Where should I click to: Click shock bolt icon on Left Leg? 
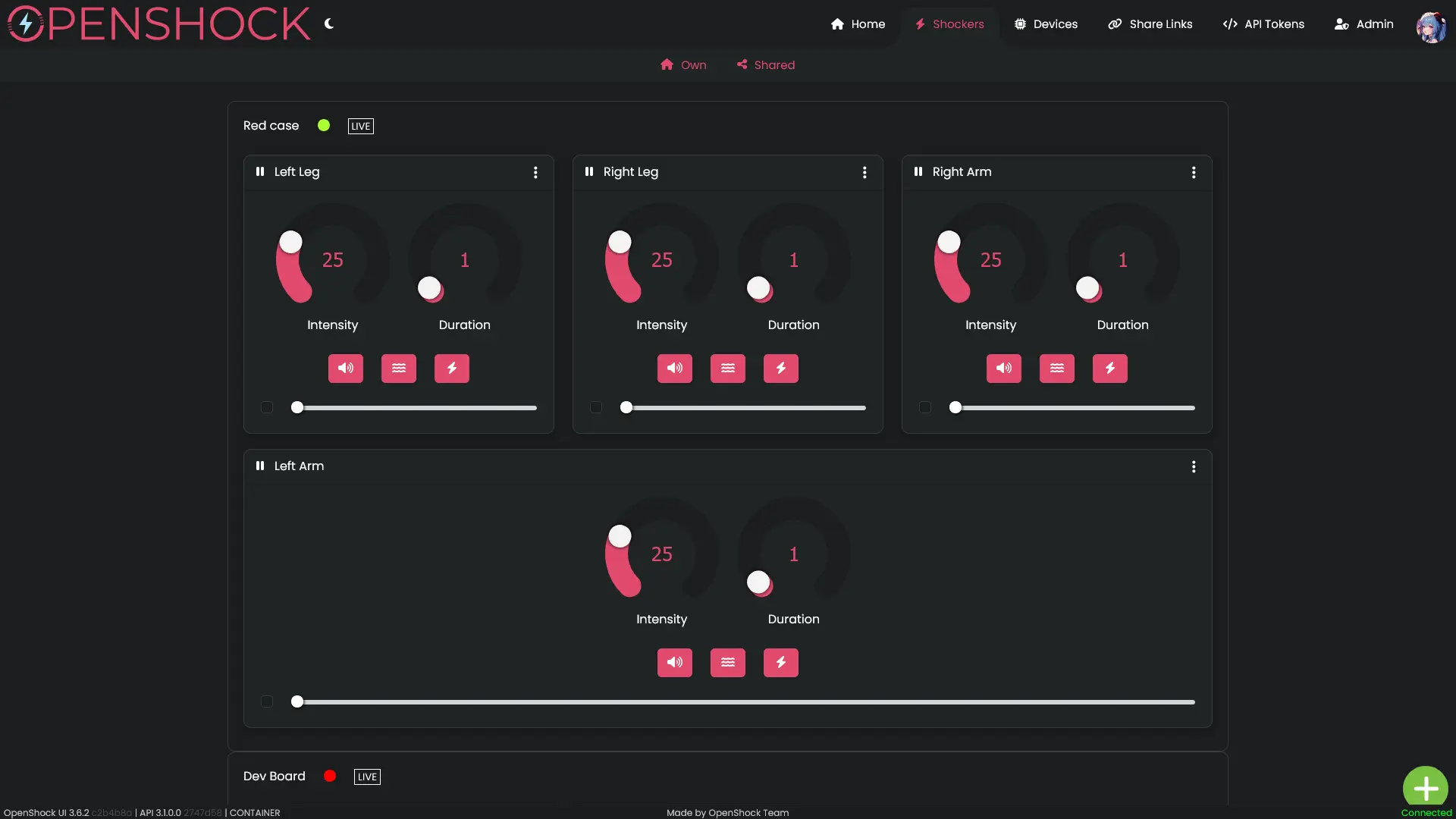[451, 369]
